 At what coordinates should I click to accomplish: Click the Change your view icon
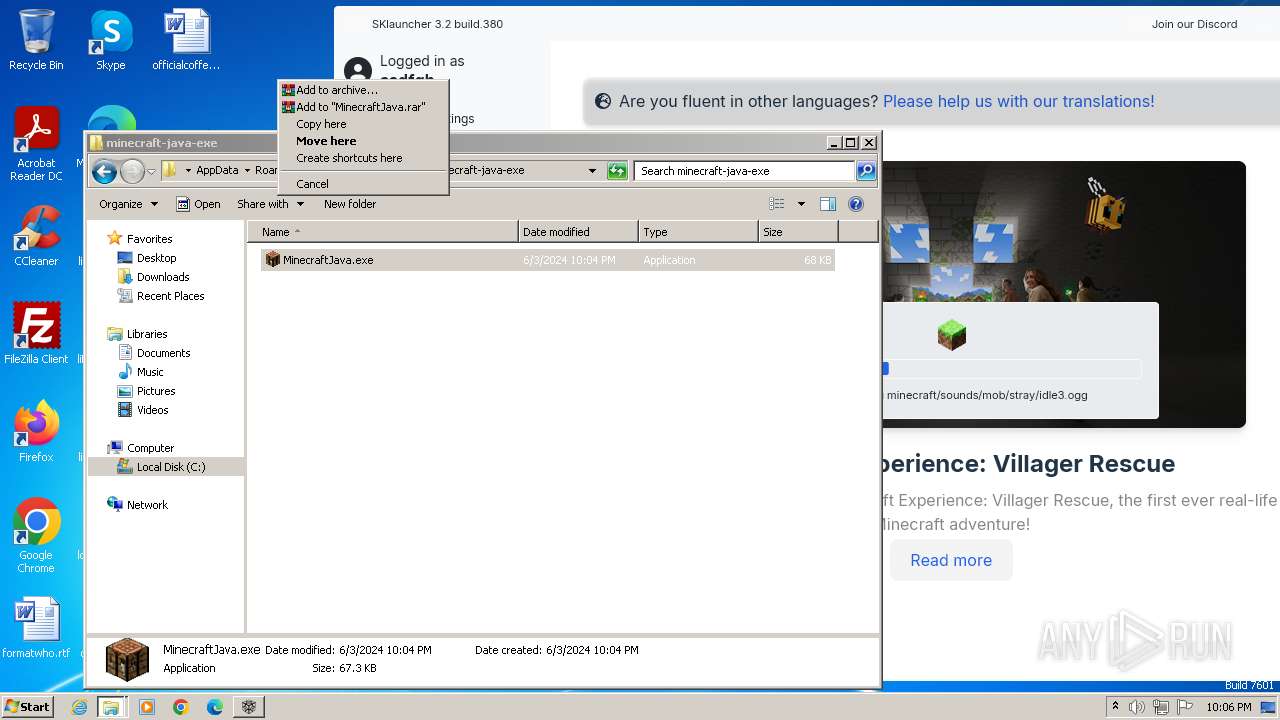[x=777, y=204]
